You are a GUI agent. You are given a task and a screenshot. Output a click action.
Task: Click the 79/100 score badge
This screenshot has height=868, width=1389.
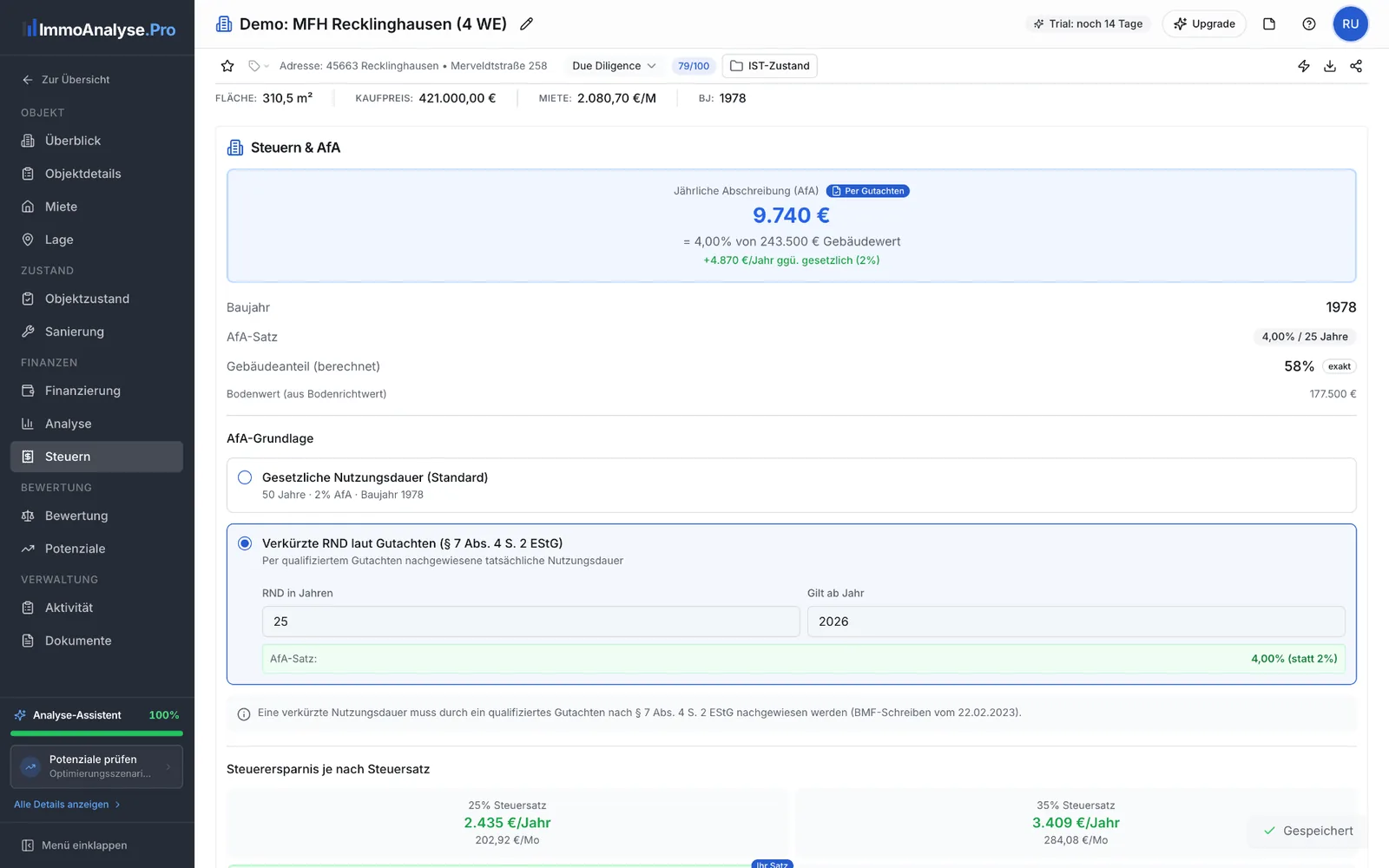click(x=694, y=66)
